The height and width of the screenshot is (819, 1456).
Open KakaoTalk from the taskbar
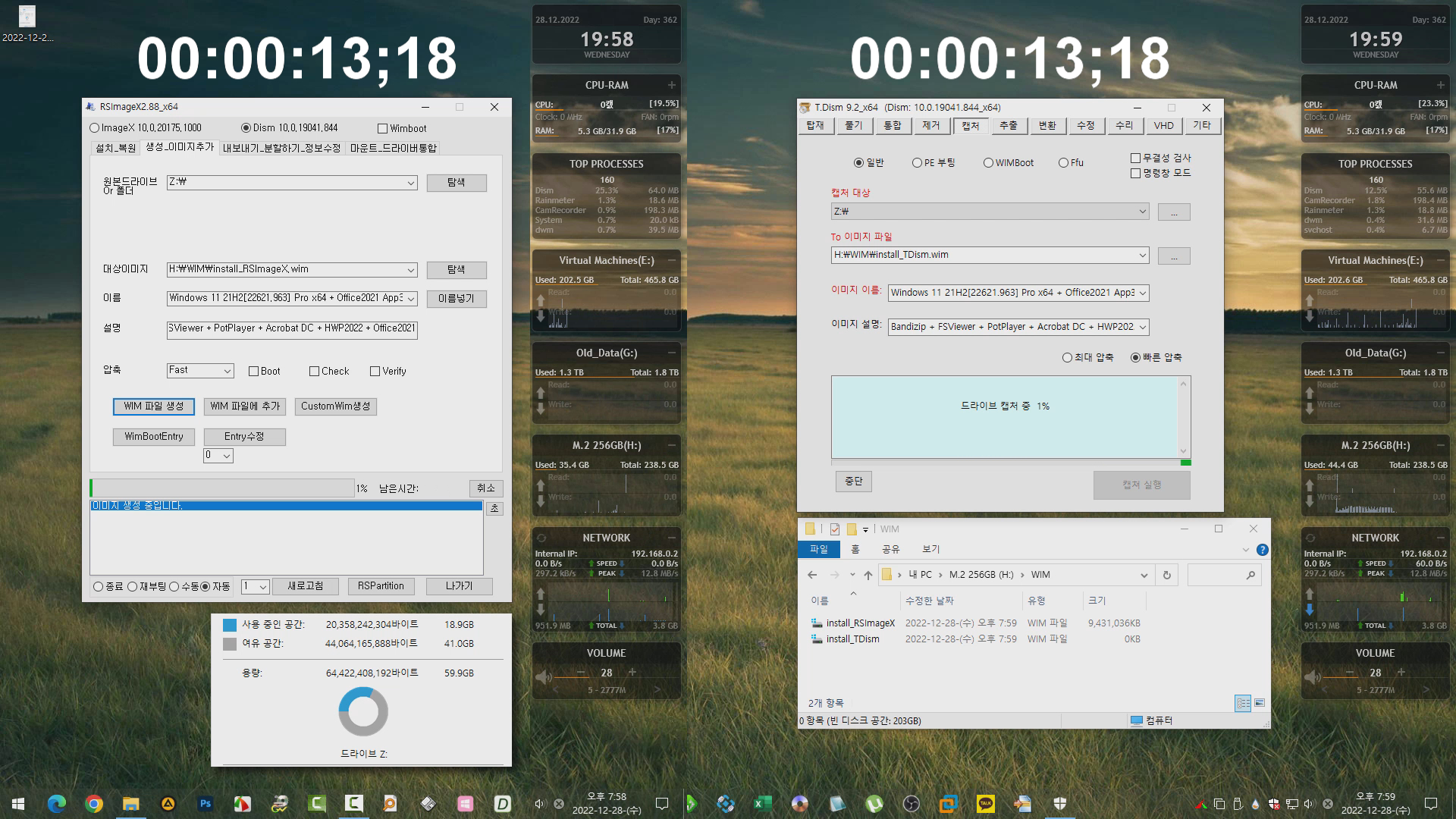click(986, 804)
